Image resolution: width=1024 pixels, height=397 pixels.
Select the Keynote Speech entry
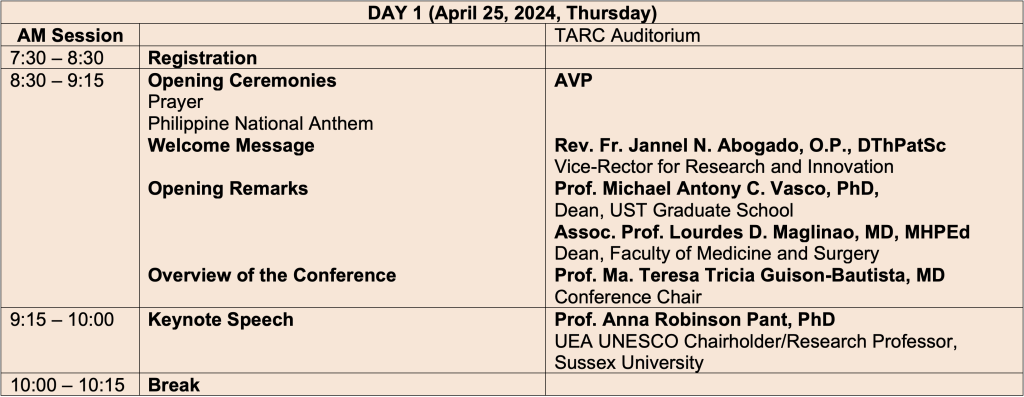coord(221,320)
